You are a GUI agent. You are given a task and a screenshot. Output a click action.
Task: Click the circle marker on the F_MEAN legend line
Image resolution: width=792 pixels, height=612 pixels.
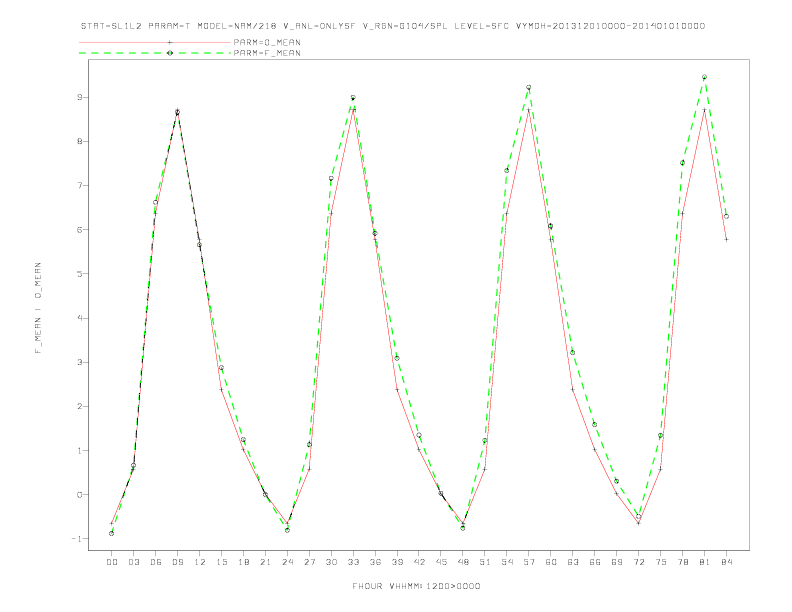170,53
